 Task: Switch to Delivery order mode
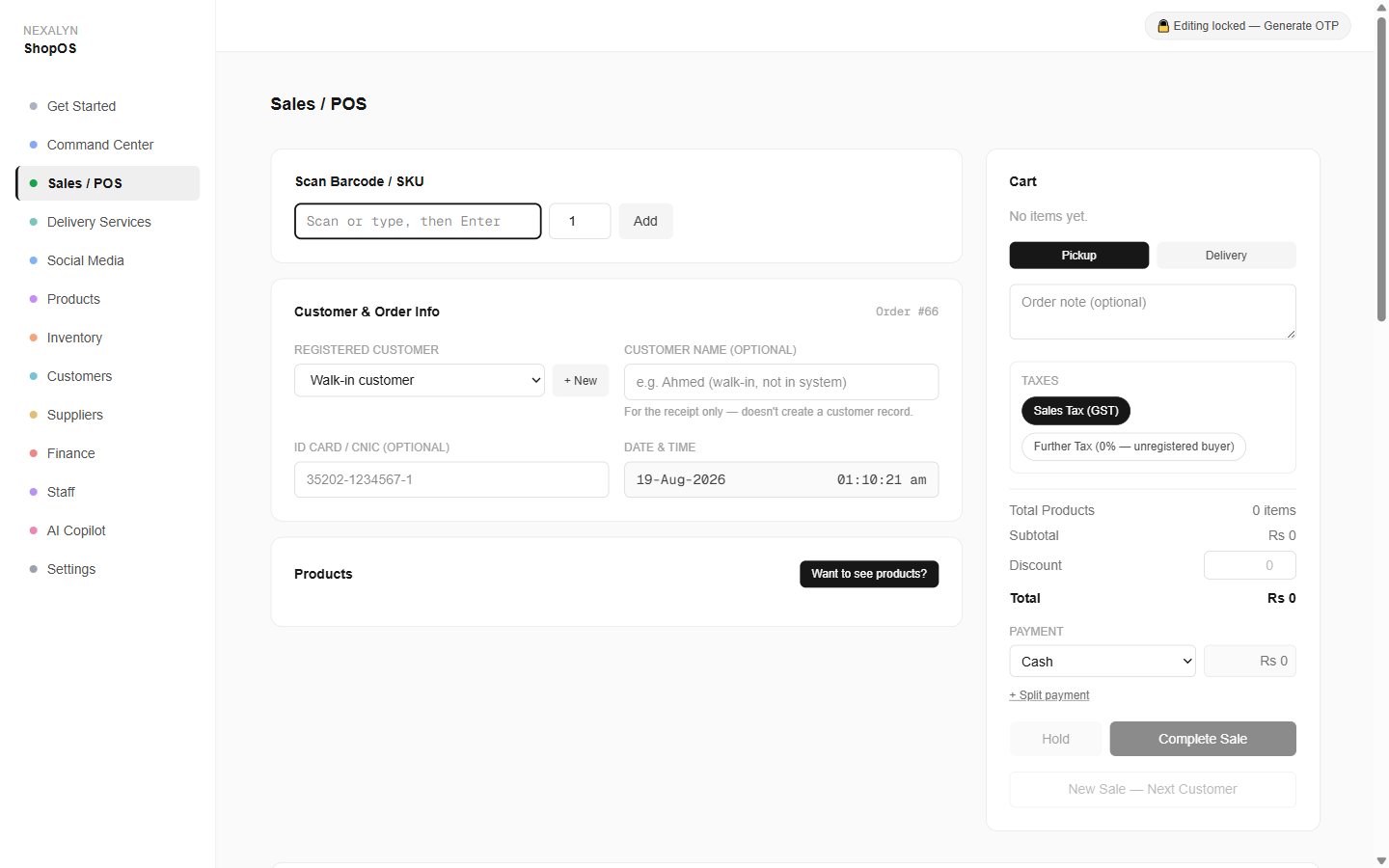tap(1226, 256)
